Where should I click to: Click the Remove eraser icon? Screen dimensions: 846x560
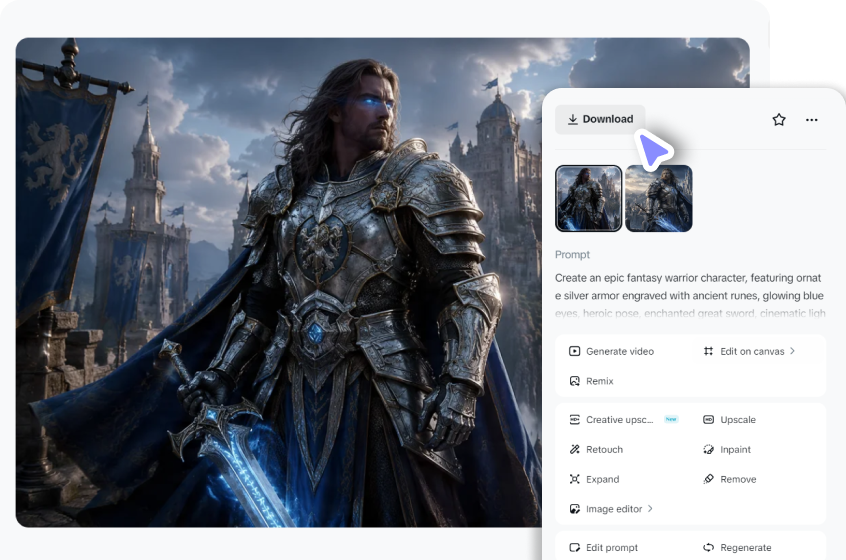tap(708, 479)
